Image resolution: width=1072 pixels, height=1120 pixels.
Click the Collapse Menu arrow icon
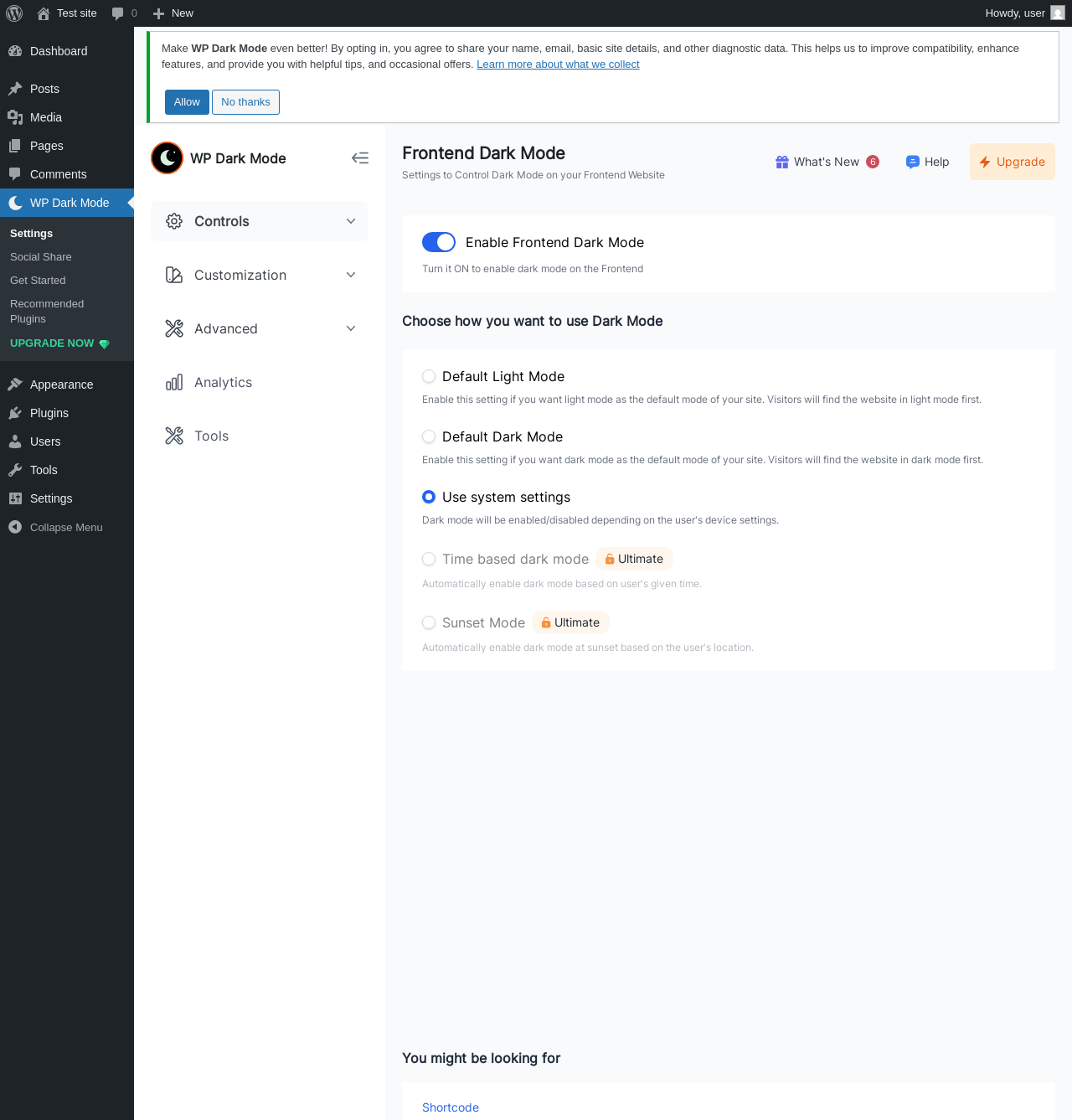(15, 527)
